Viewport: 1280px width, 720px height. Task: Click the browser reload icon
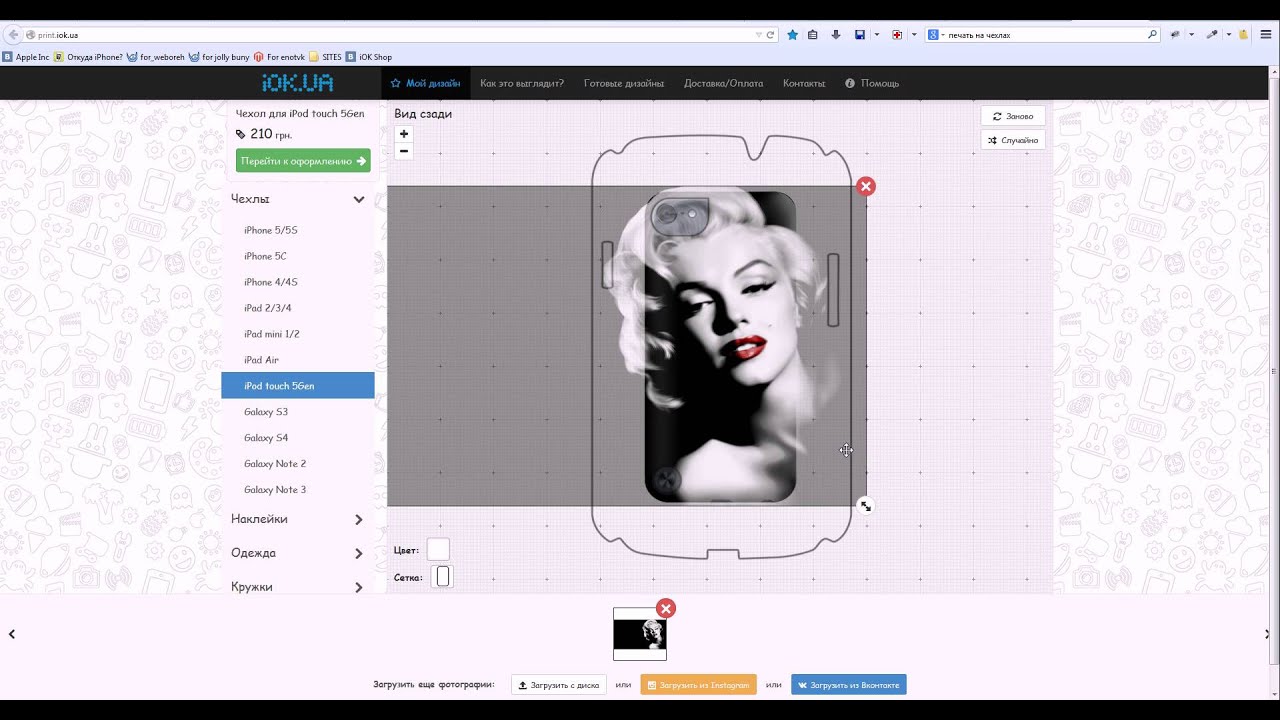tap(770, 35)
